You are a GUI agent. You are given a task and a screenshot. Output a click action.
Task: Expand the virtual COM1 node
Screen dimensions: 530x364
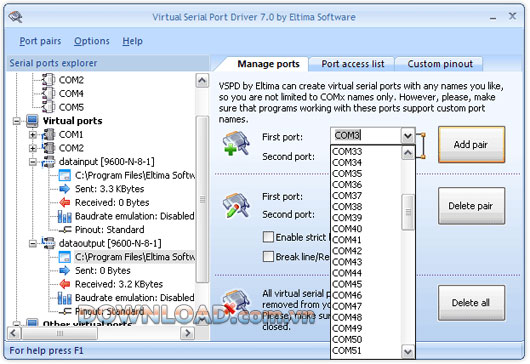click(x=33, y=135)
